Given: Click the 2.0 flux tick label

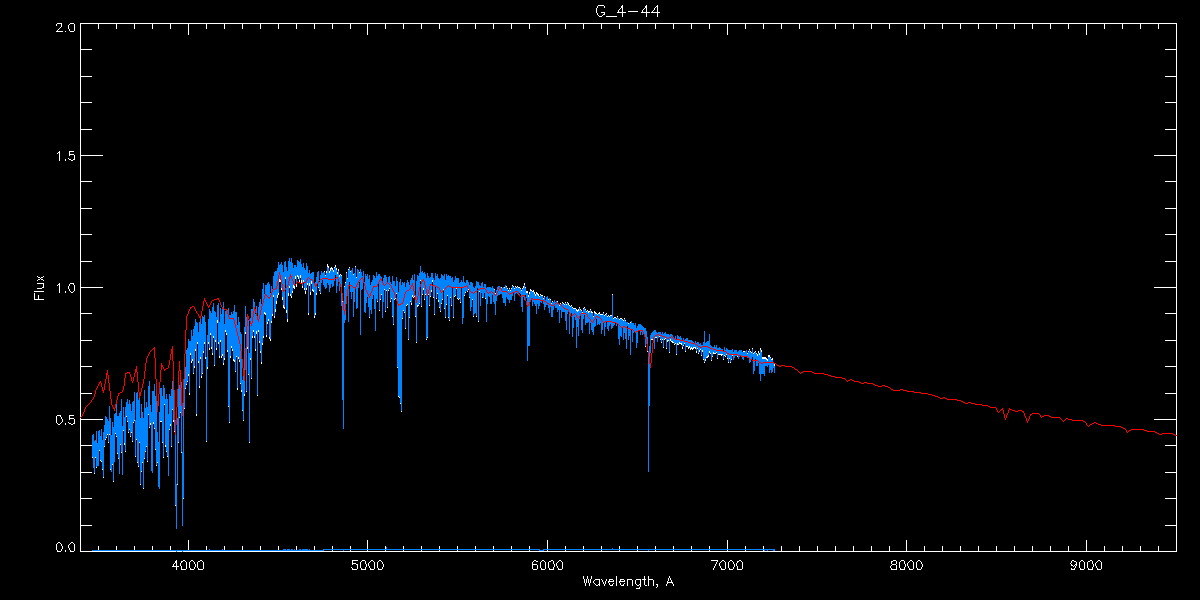Looking at the screenshot, I should (x=65, y=27).
